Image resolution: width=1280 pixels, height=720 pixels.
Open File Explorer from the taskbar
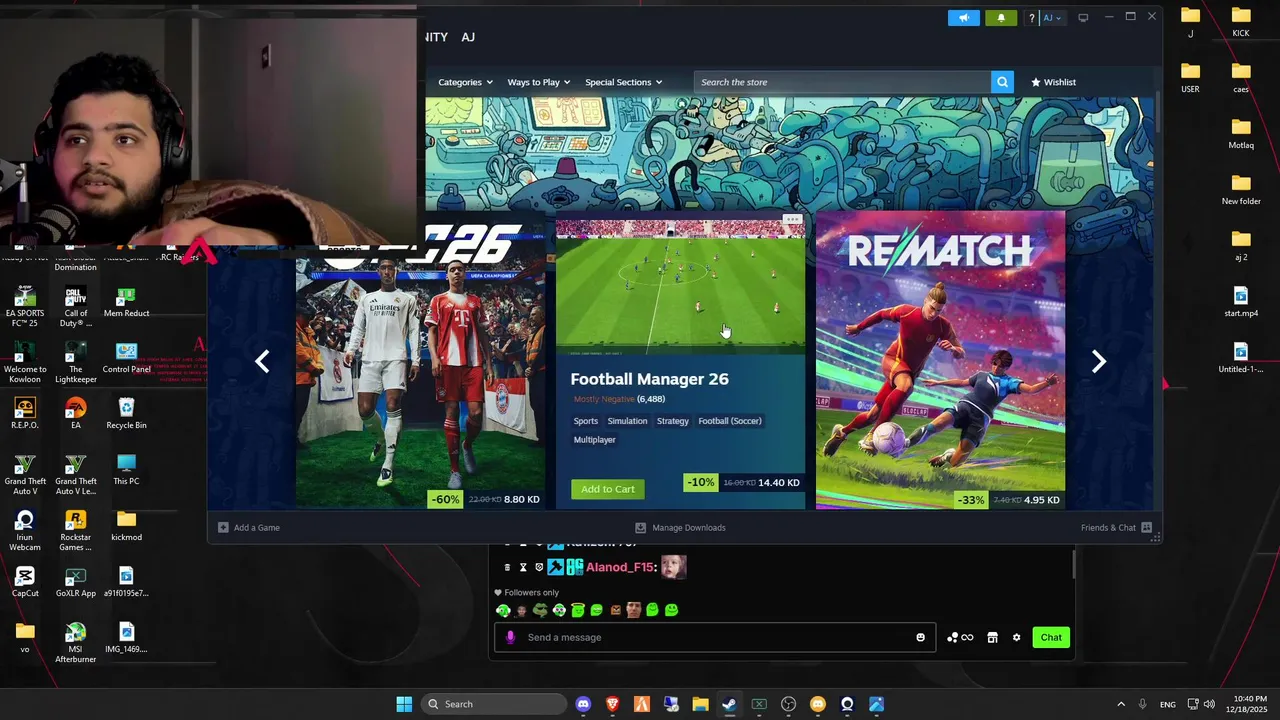(x=700, y=704)
